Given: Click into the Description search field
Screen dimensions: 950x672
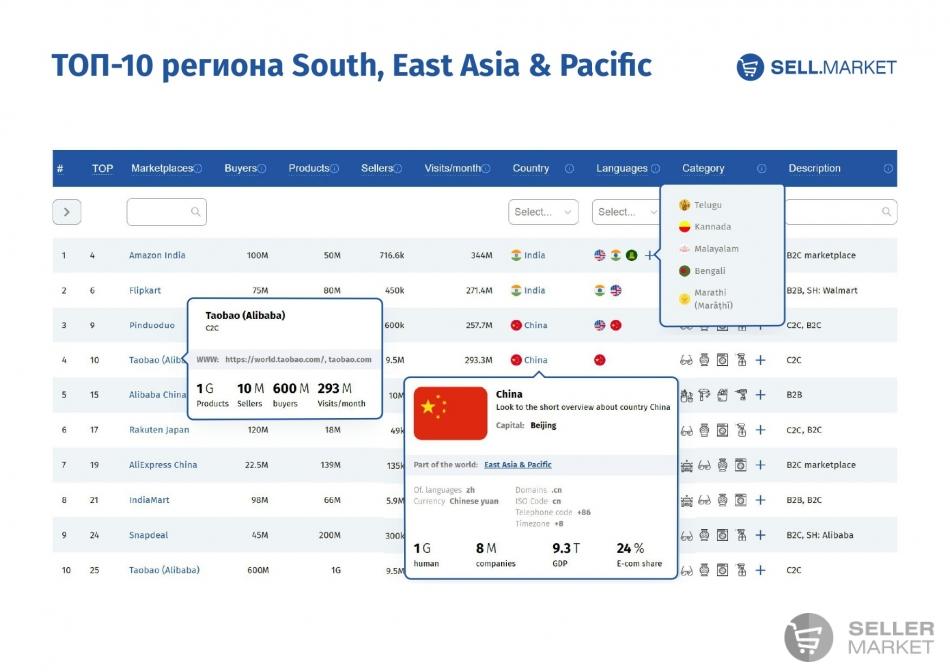Looking at the screenshot, I should (x=841, y=212).
